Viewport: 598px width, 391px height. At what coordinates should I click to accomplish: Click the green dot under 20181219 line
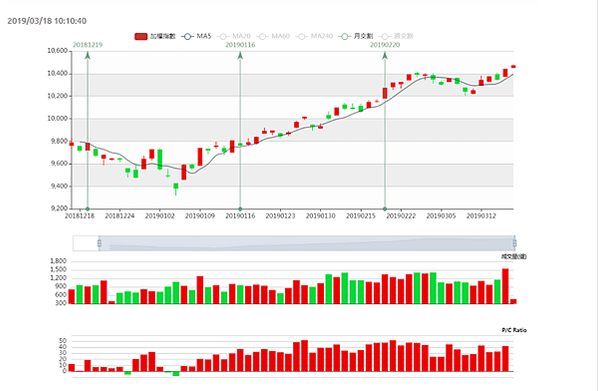(x=88, y=209)
